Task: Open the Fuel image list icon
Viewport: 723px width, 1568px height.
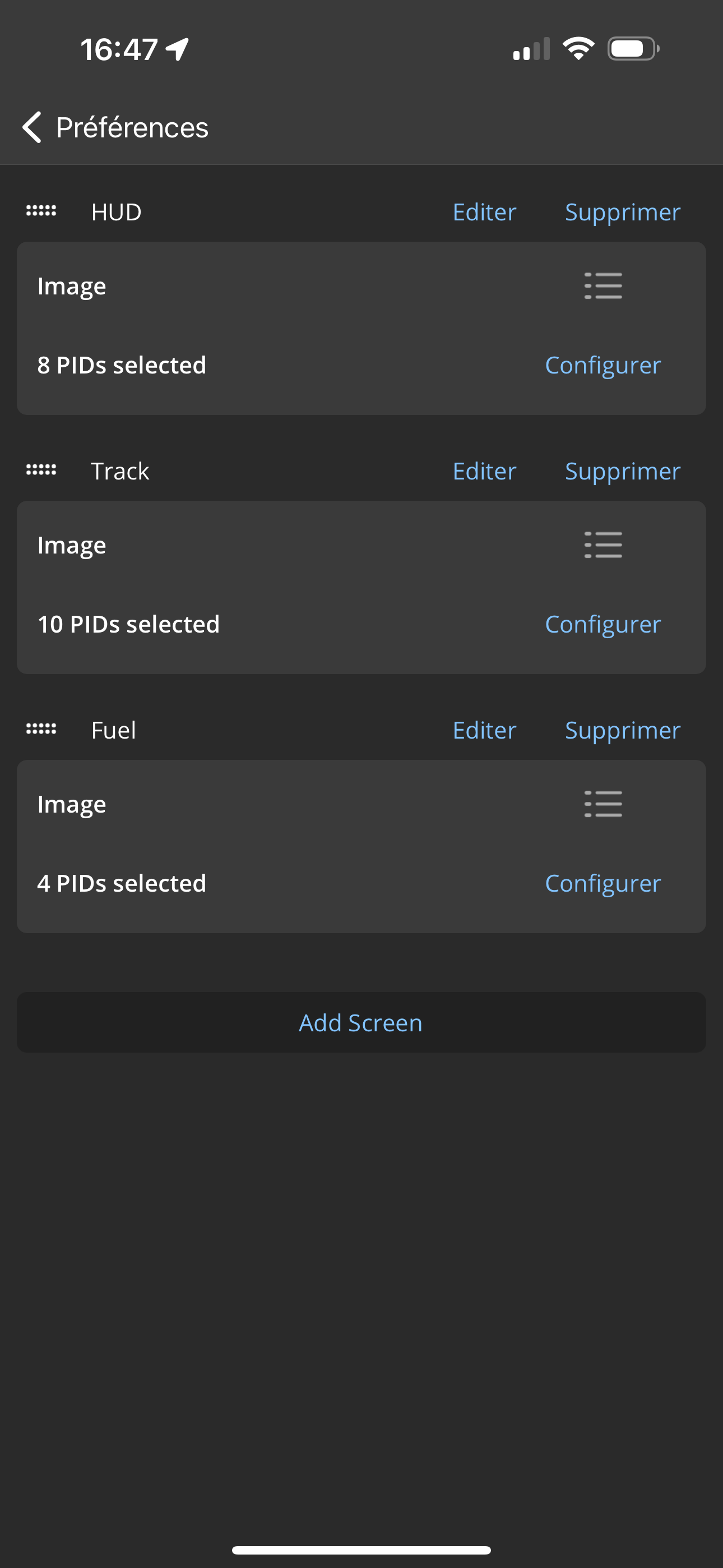Action: click(x=602, y=804)
